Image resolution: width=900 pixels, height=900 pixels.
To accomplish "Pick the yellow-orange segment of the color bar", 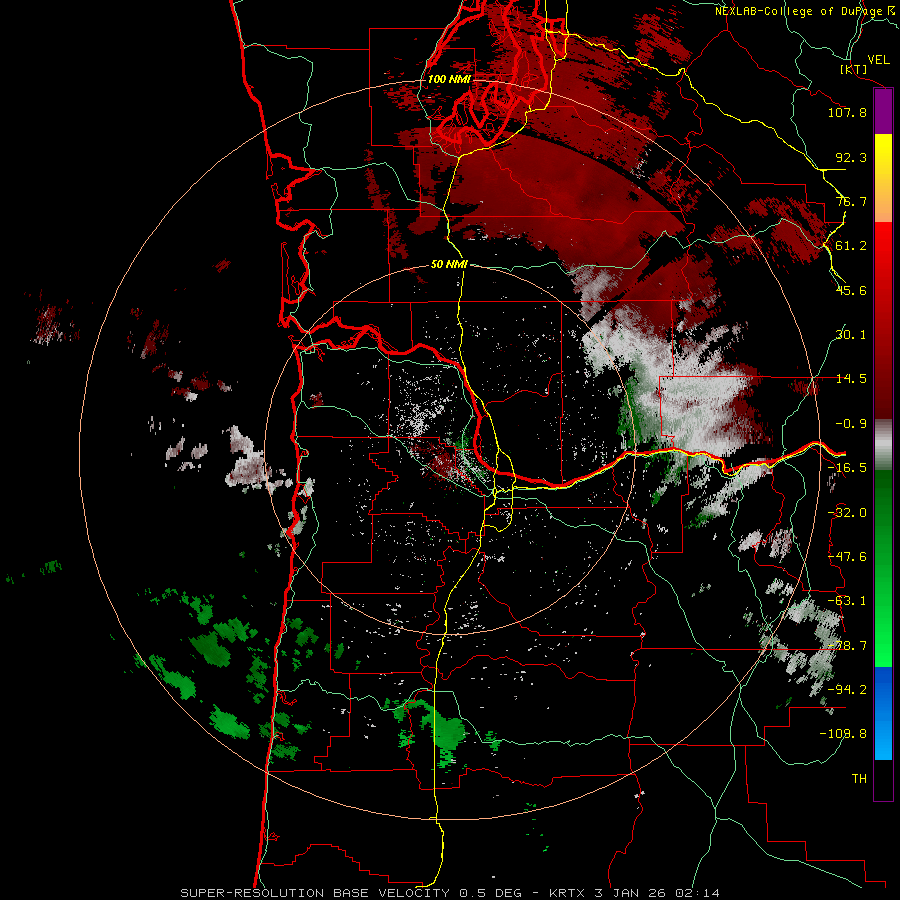I will click(x=883, y=178).
